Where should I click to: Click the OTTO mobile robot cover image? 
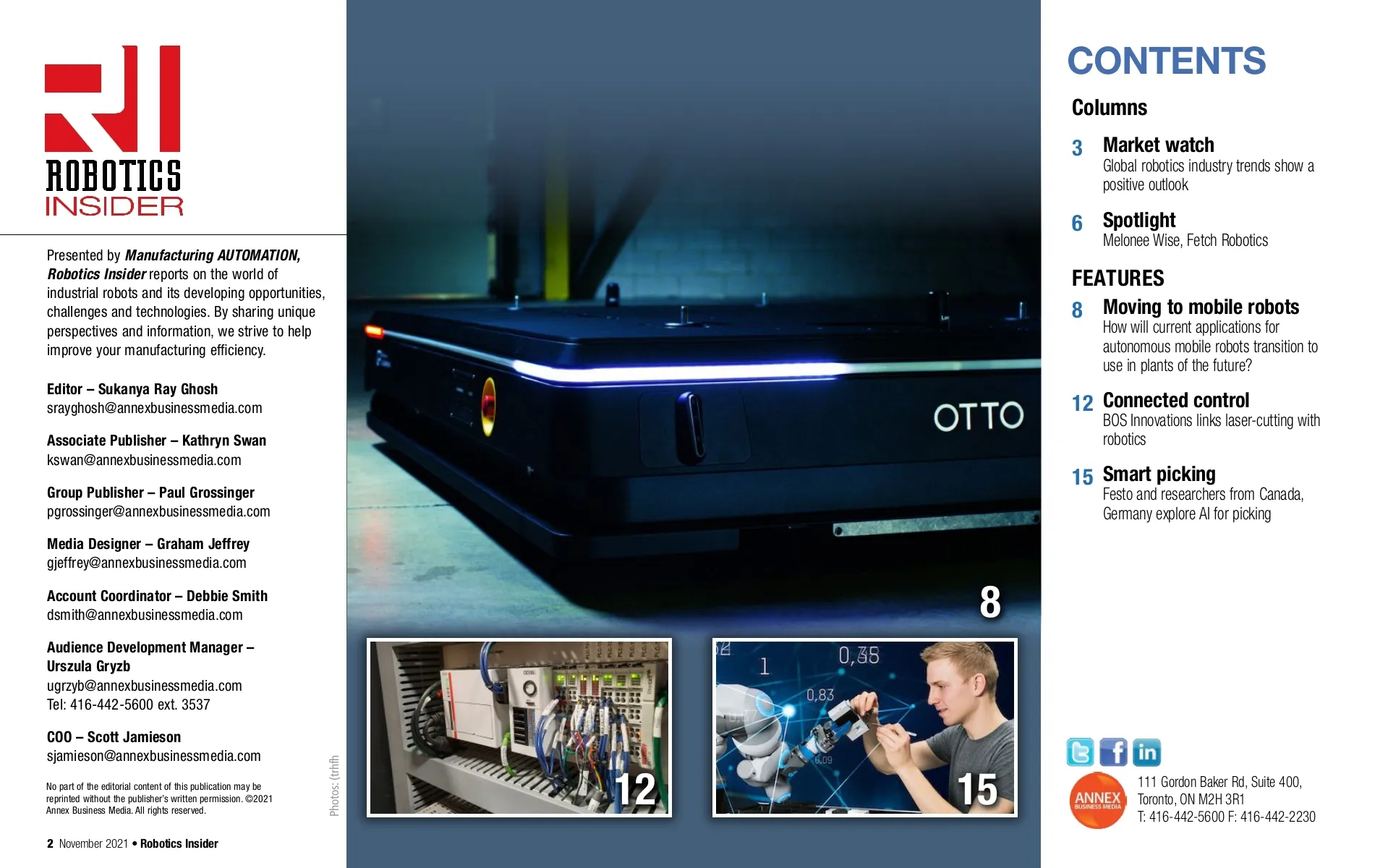pos(693,362)
